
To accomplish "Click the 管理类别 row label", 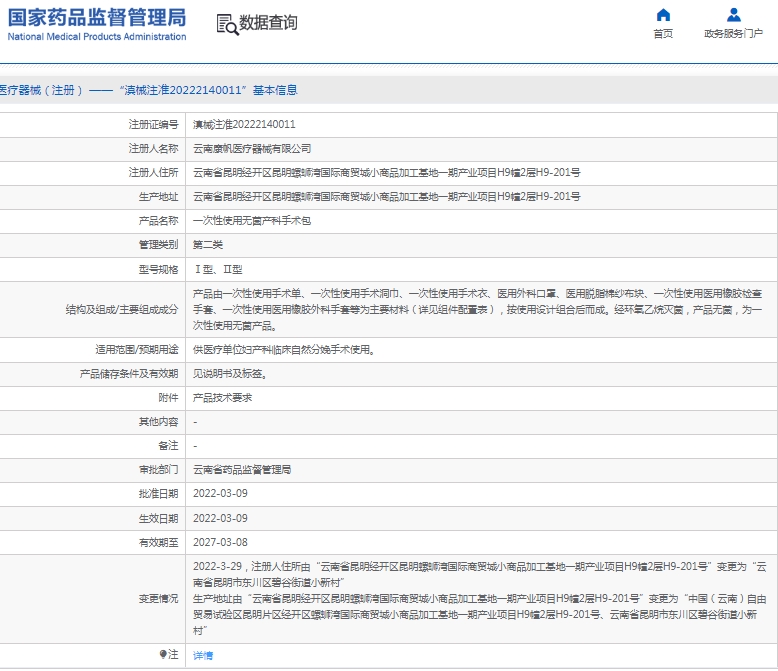I will point(158,245).
